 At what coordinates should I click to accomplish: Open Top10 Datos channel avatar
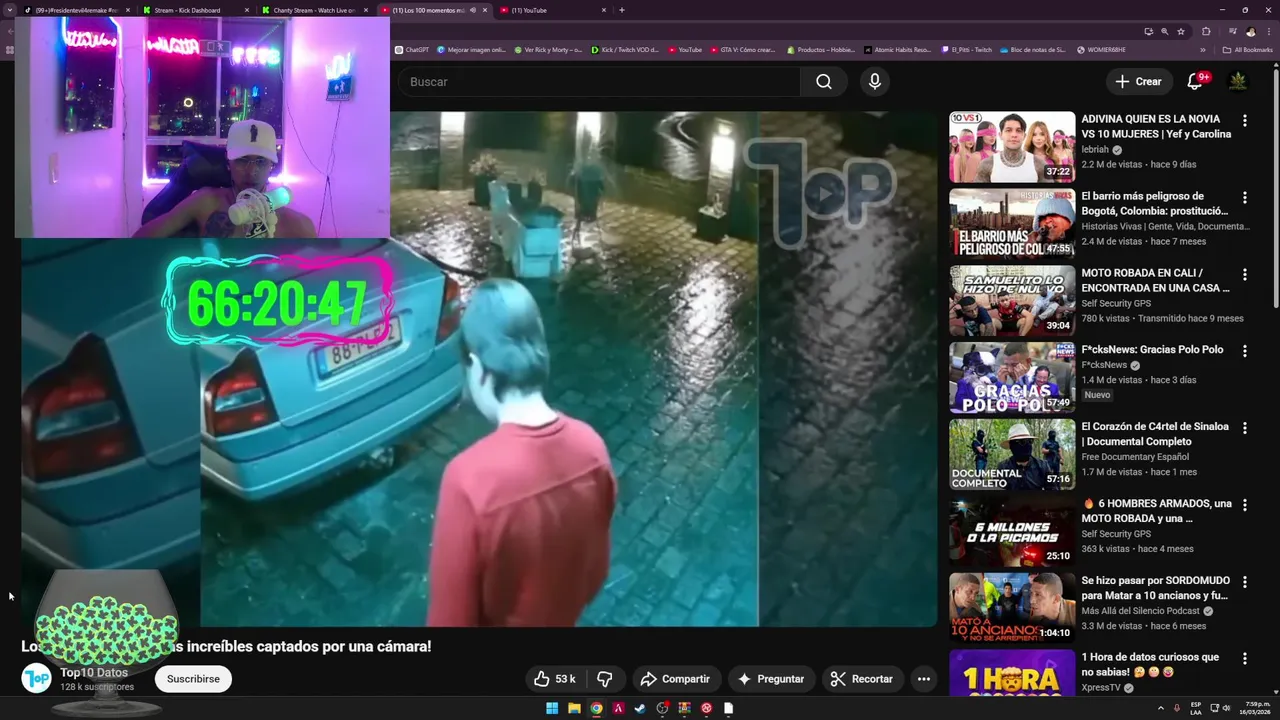coord(37,679)
